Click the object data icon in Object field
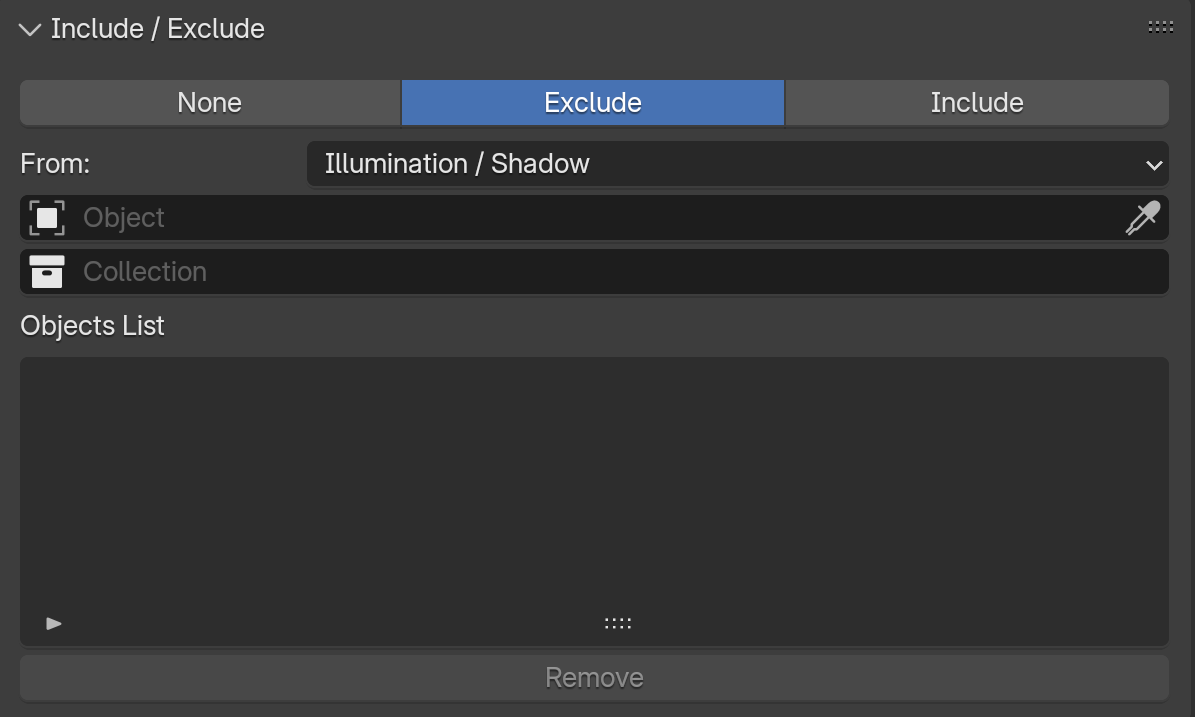Image resolution: width=1195 pixels, height=717 pixels. click(x=47, y=218)
